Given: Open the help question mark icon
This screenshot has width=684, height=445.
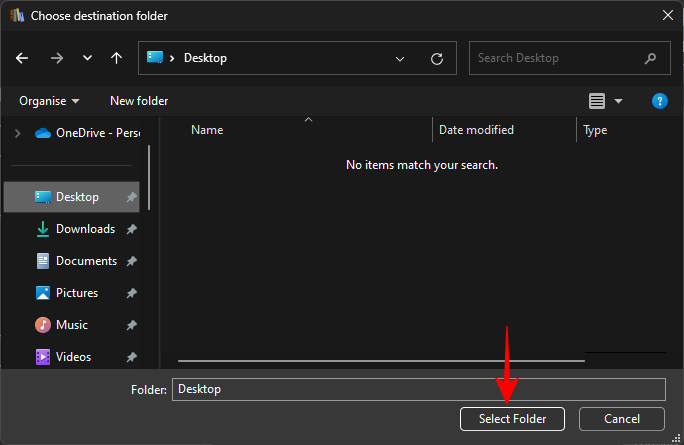Looking at the screenshot, I should click(x=659, y=101).
